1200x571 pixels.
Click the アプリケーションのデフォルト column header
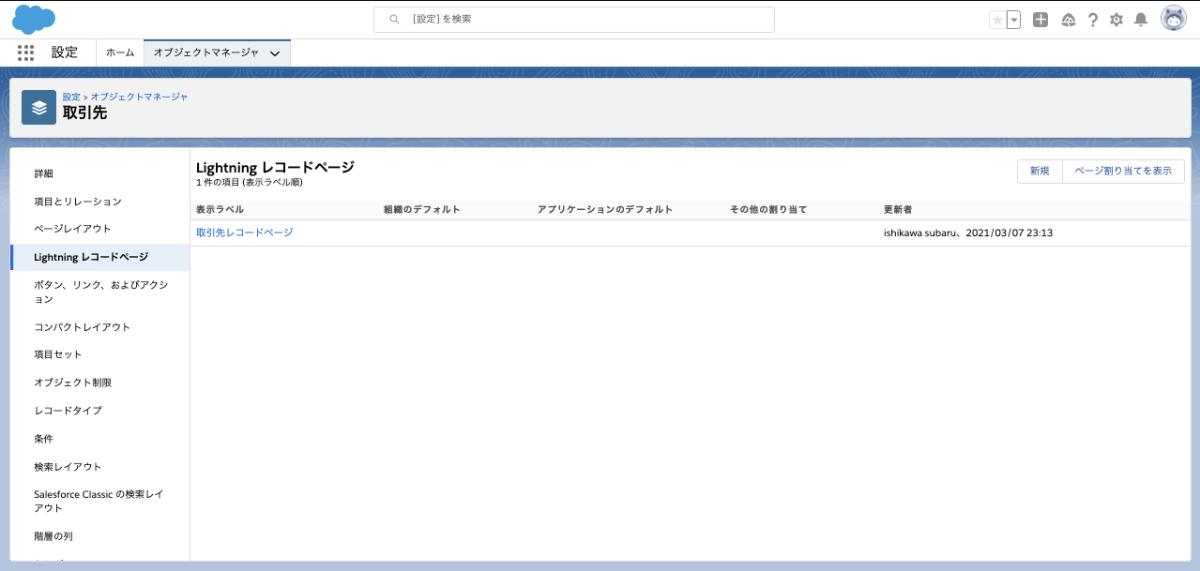click(605, 210)
